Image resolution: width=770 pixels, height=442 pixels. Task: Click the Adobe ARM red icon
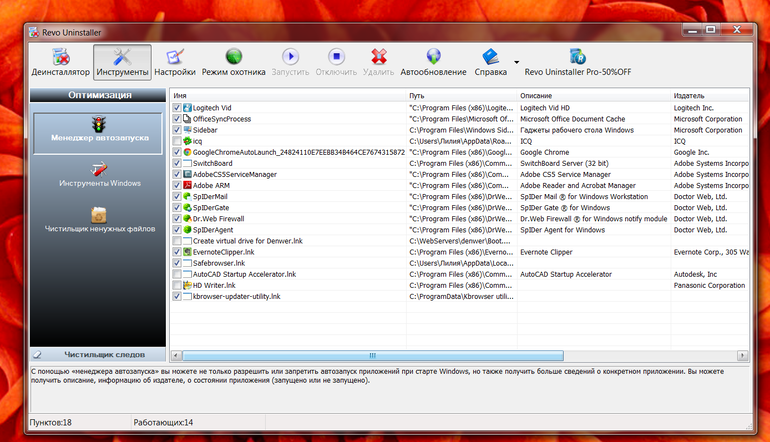click(187, 185)
